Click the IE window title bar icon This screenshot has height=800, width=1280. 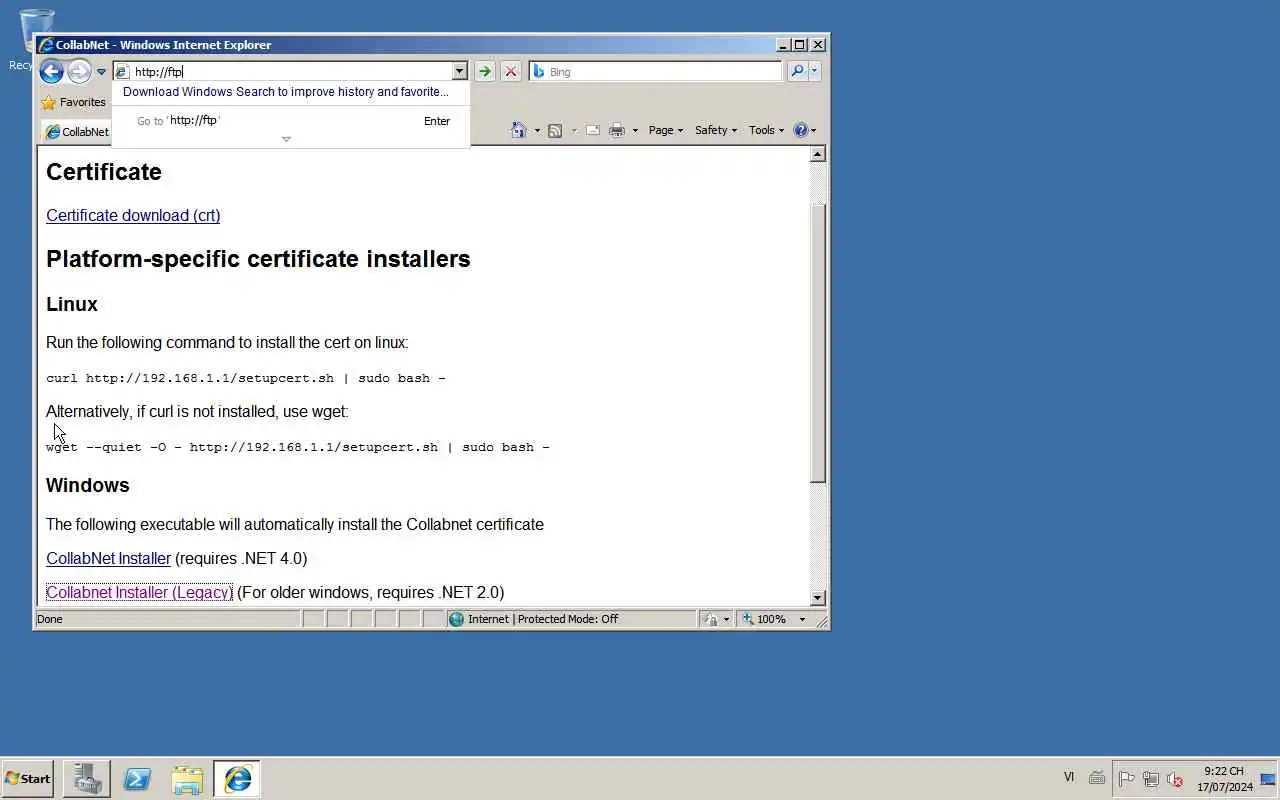tap(46, 45)
